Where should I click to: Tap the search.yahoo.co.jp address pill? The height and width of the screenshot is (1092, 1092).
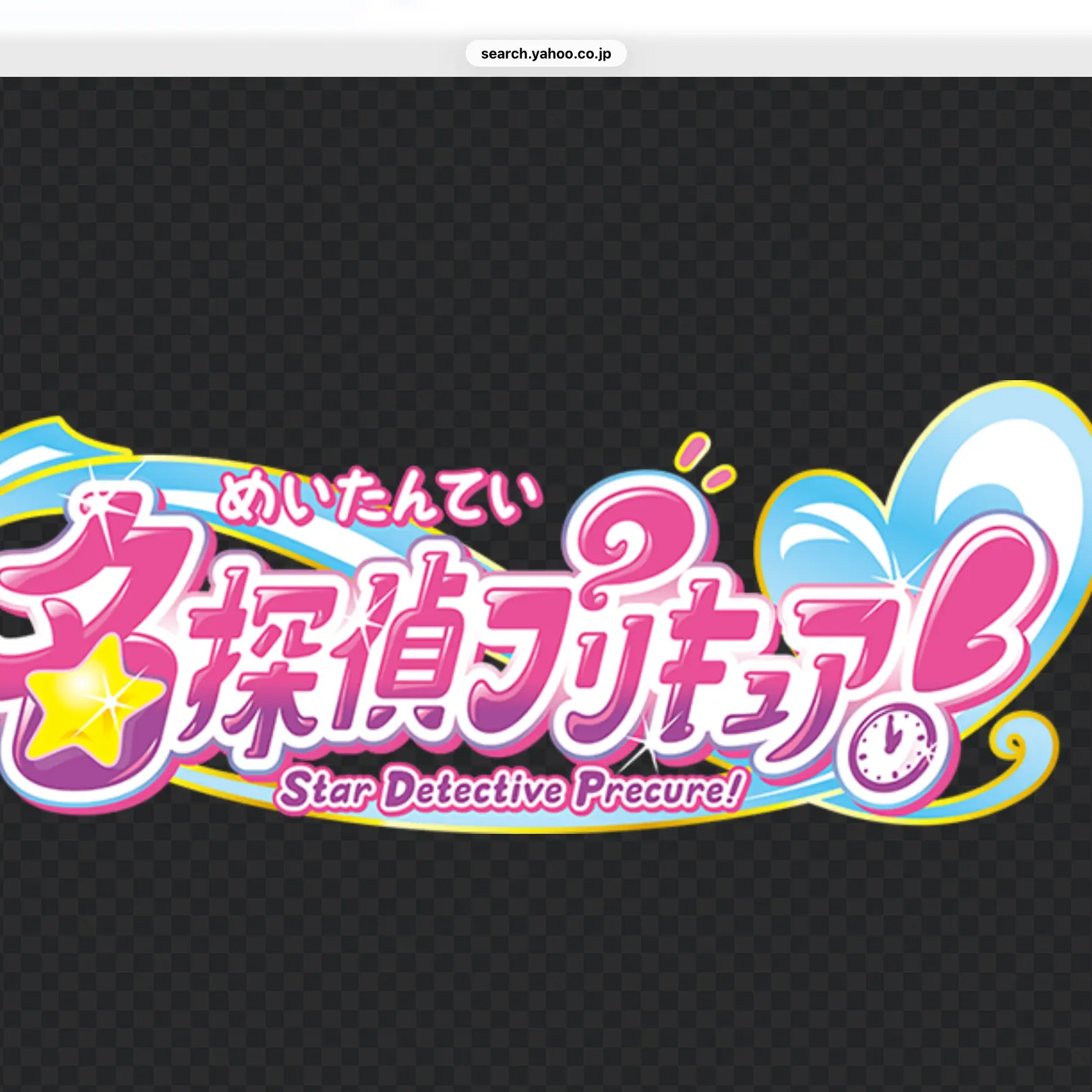pos(546,53)
